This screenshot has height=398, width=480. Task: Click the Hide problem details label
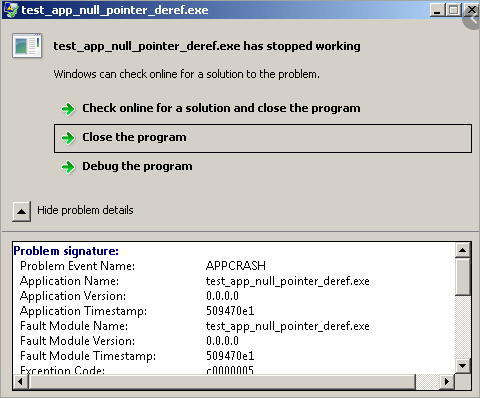tap(85, 210)
